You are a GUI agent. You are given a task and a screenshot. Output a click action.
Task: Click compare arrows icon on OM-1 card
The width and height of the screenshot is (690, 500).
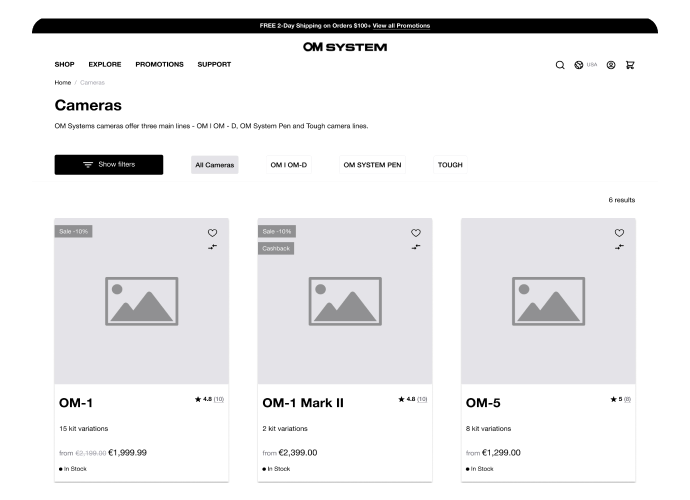click(x=213, y=247)
